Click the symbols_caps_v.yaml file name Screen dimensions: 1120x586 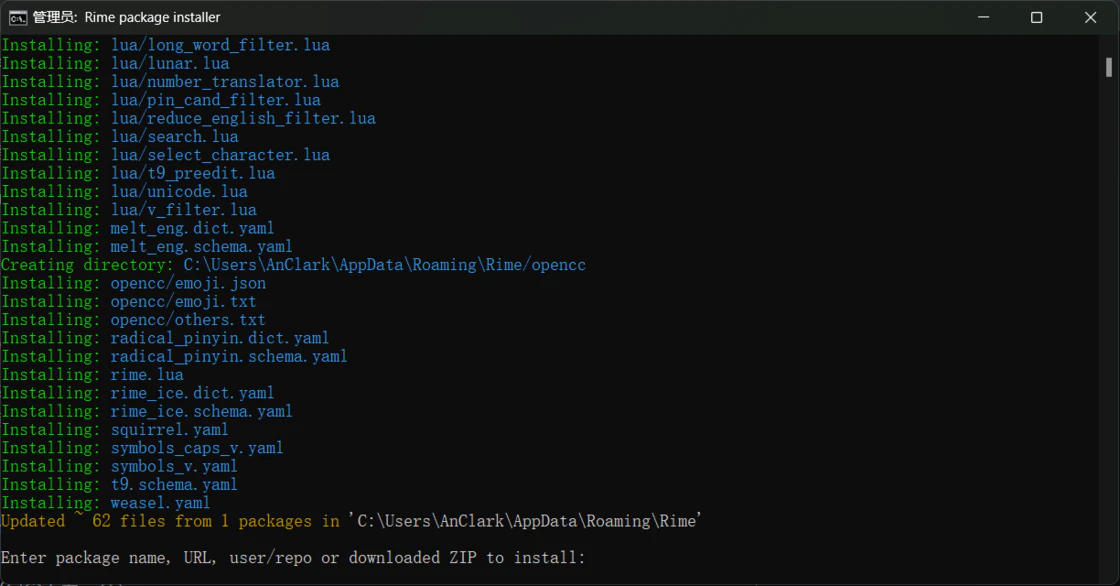point(197,447)
